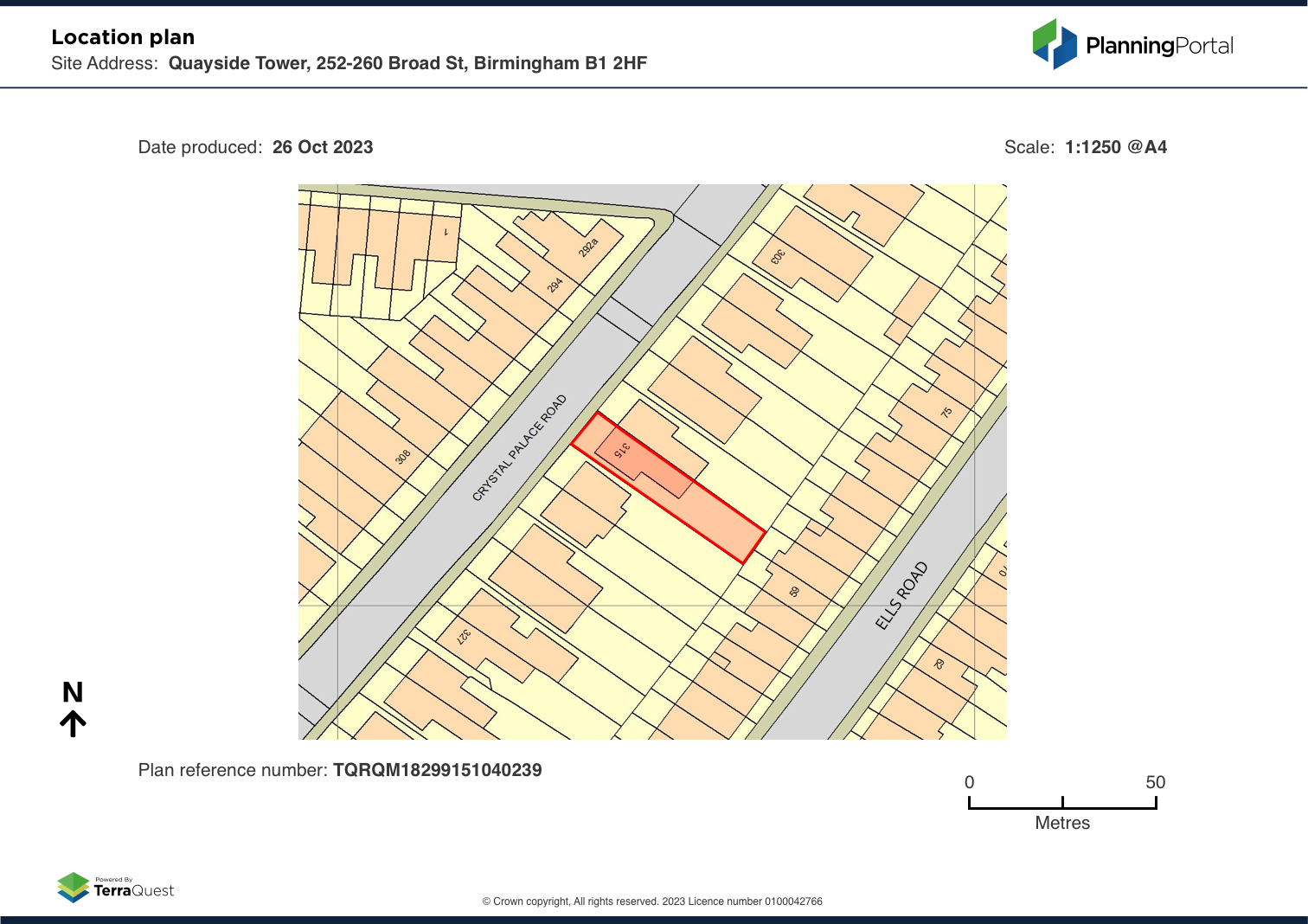1308x924 pixels.
Task: Click the TerraQuest wordmark text
Action: (x=133, y=890)
